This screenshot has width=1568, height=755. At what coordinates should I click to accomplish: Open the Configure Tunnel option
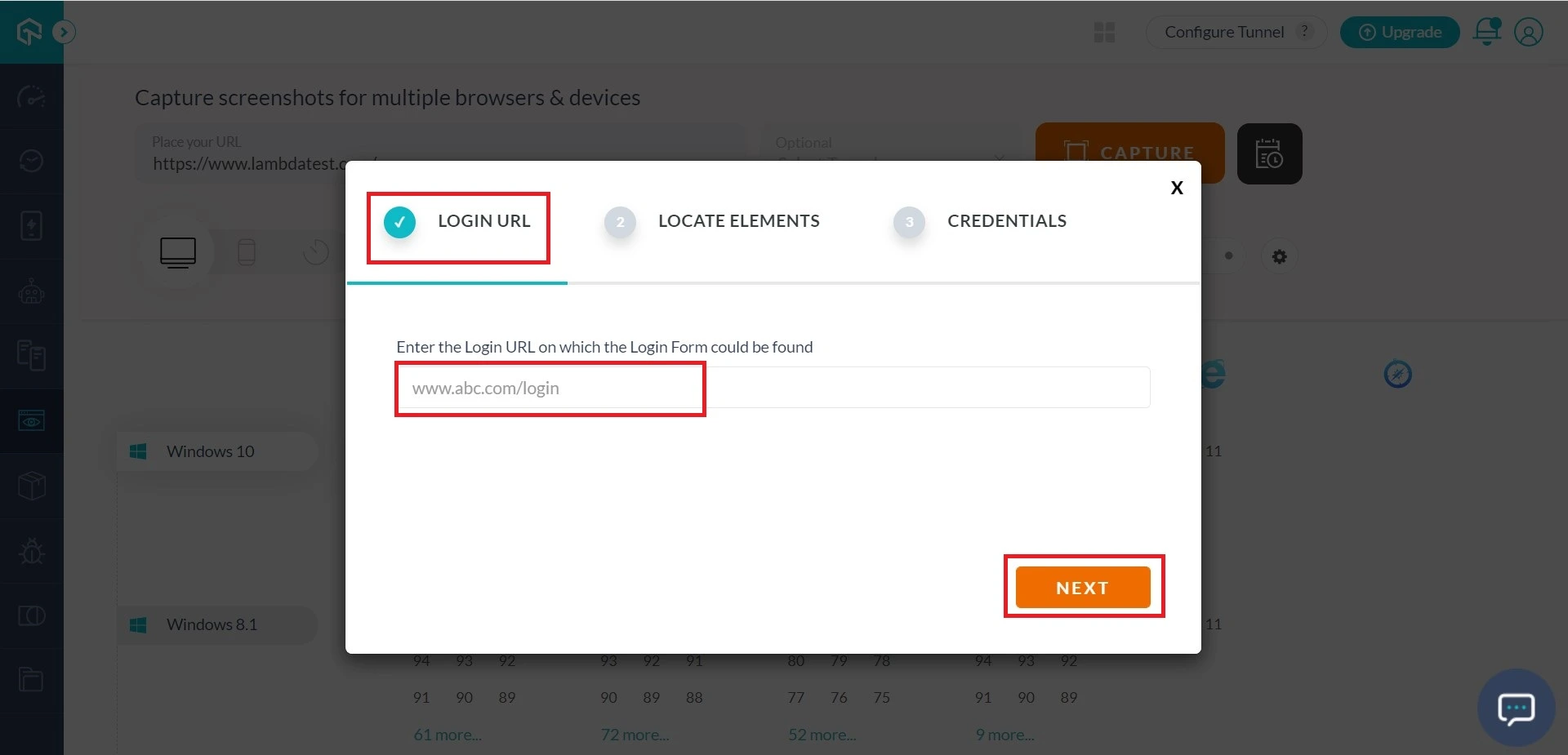click(1224, 32)
